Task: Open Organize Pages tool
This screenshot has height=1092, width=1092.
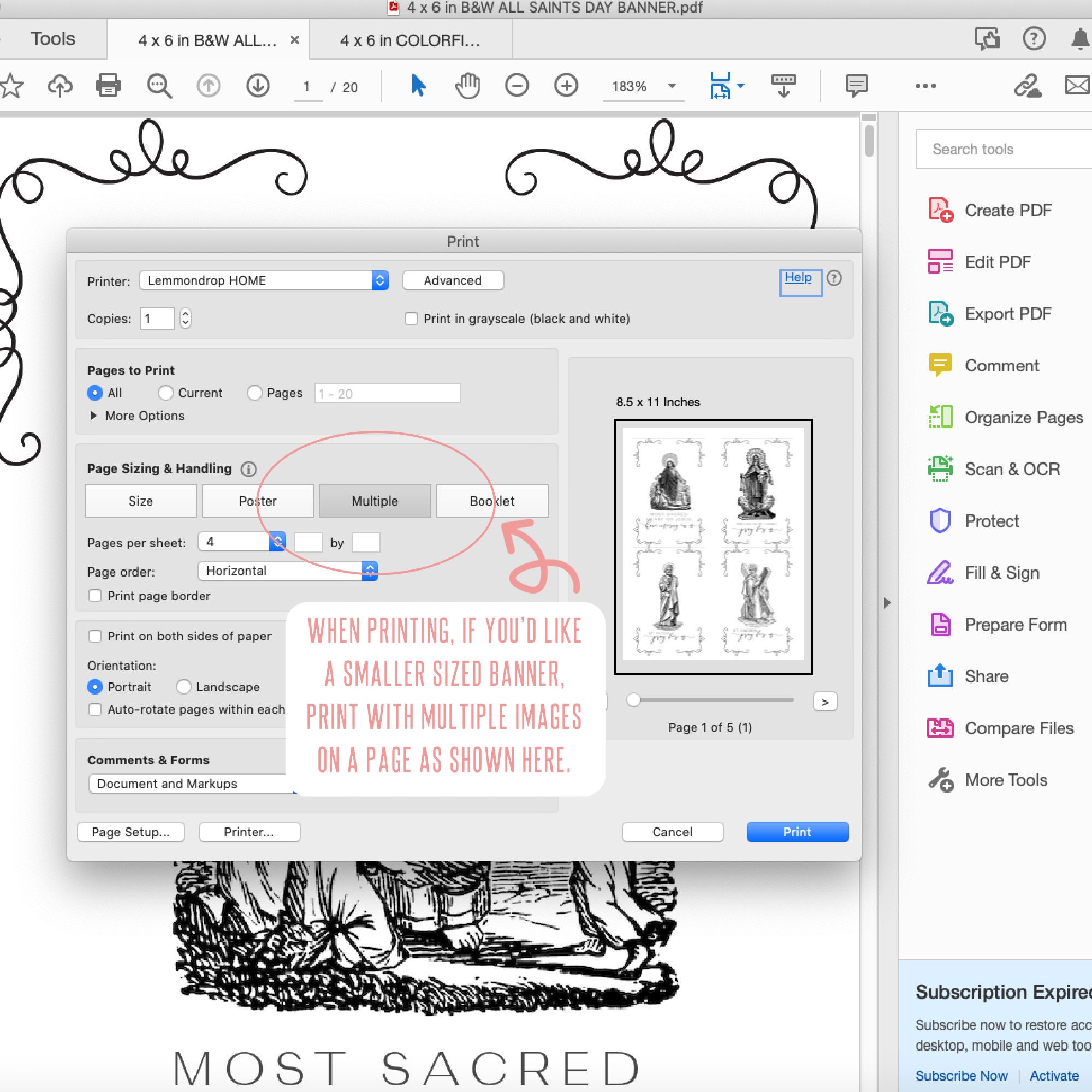Action: (x=1006, y=417)
